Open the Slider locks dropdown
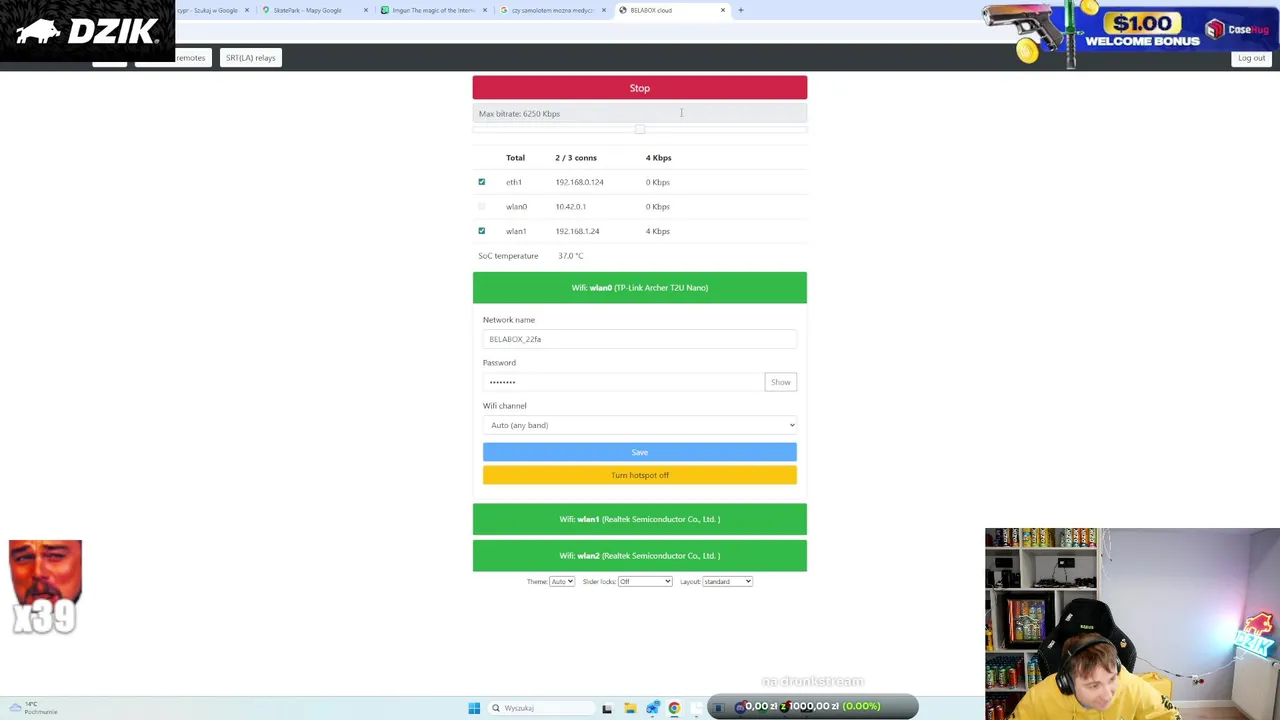Viewport: 1280px width, 720px height. point(644,581)
